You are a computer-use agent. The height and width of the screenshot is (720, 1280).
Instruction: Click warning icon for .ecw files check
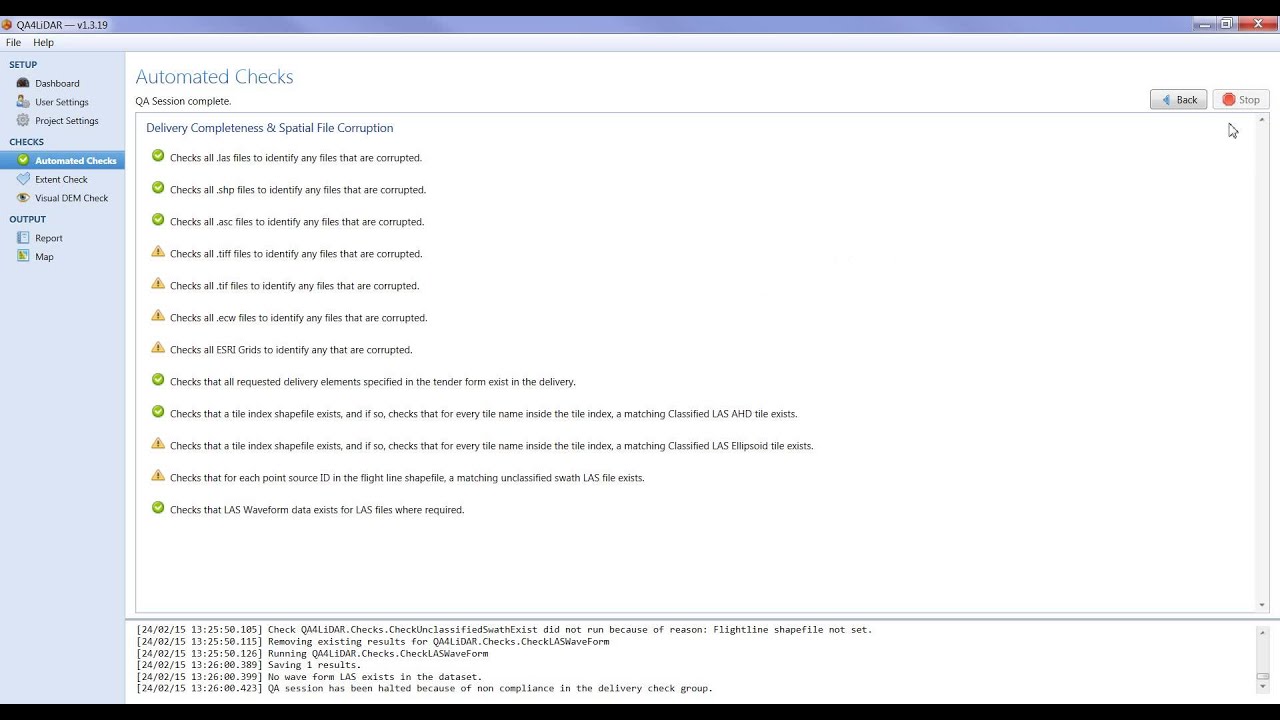(x=158, y=316)
